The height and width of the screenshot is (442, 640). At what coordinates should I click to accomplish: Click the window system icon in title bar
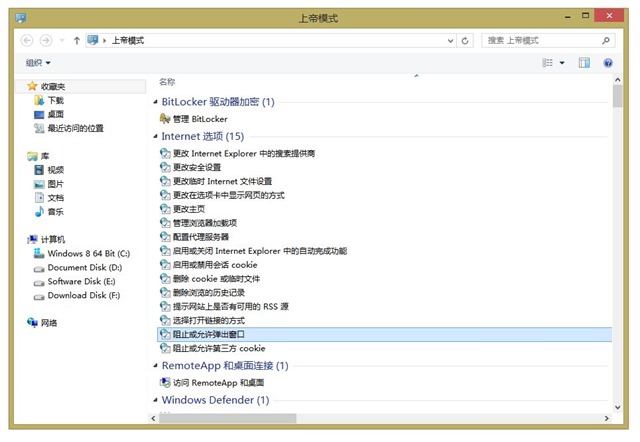click(x=21, y=18)
